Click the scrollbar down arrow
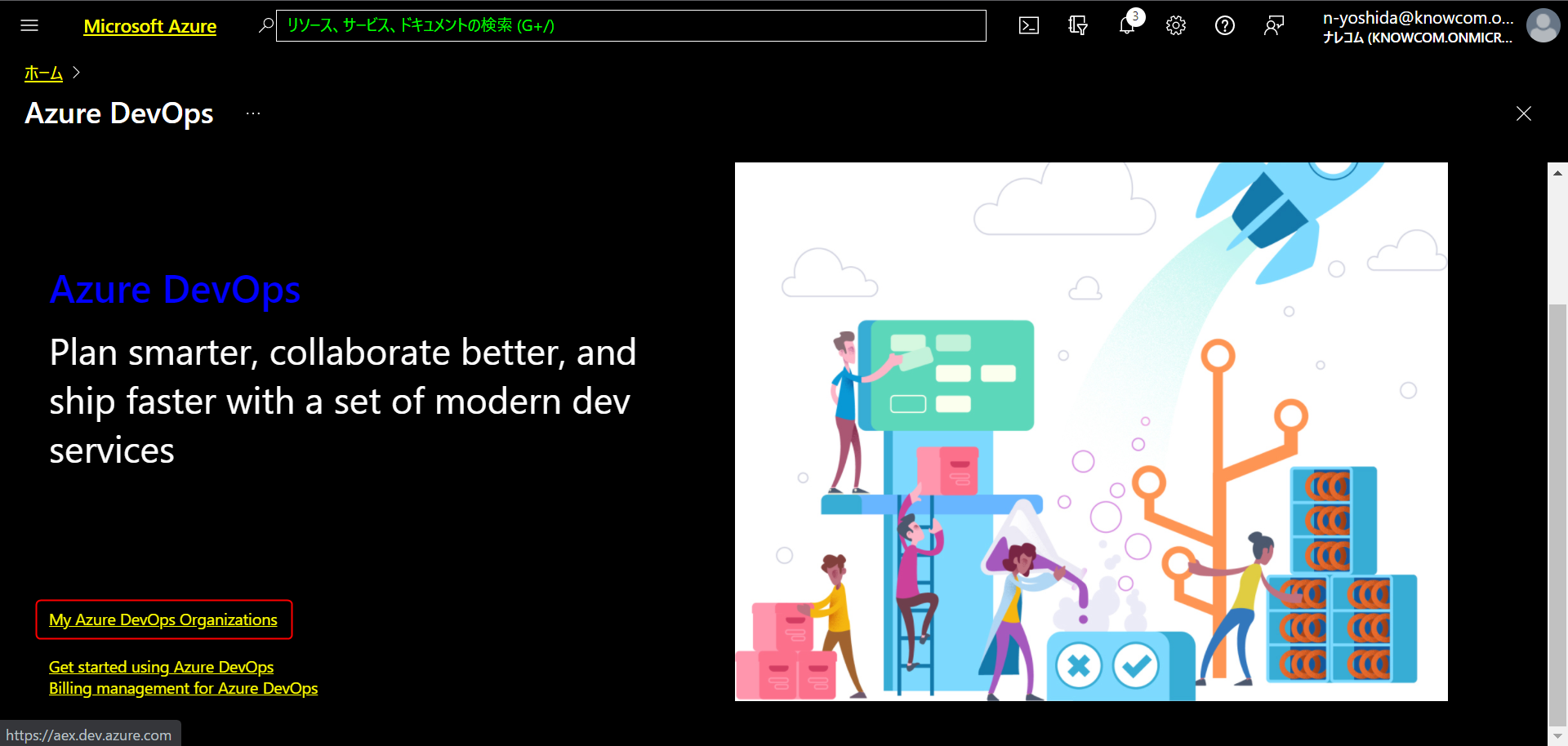Screen dimensions: 1568x746 click(1557, 735)
